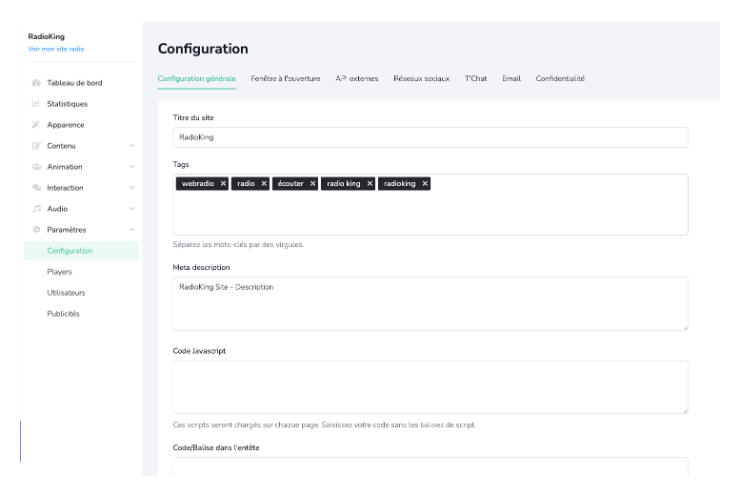The width and height of the screenshot is (742, 495).
Task: Click the Code/Balise dans l'entête field
Action: [x=430, y=467]
